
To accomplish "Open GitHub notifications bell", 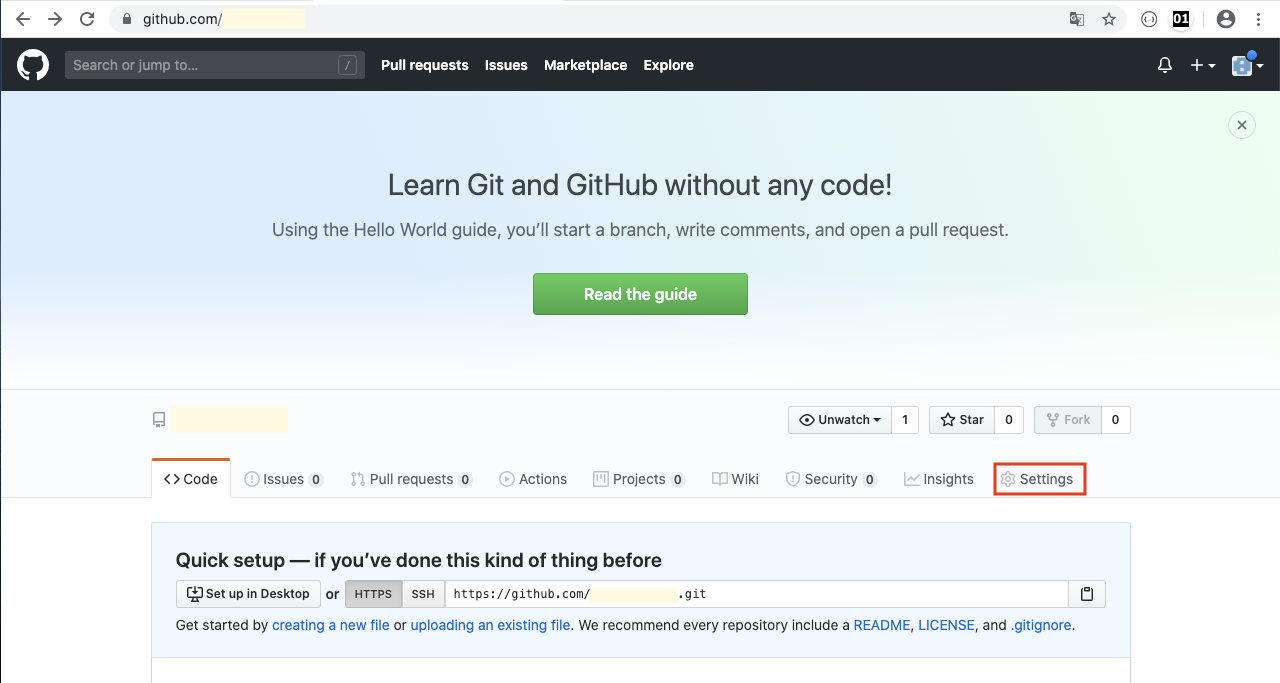I will (x=1165, y=65).
